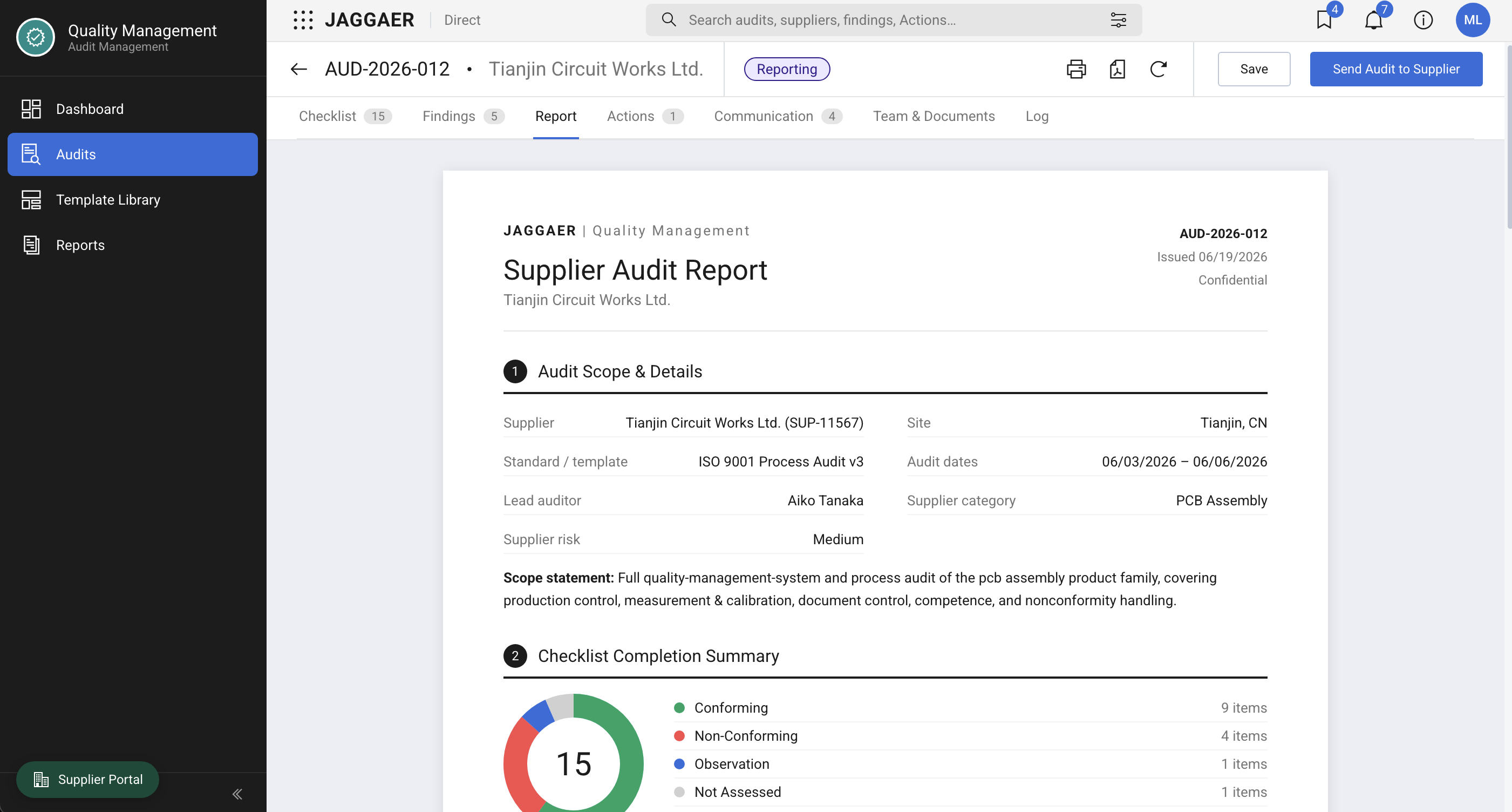Open the Team & Documents tab
Image resolution: width=1512 pixels, height=812 pixels.
[x=934, y=116]
